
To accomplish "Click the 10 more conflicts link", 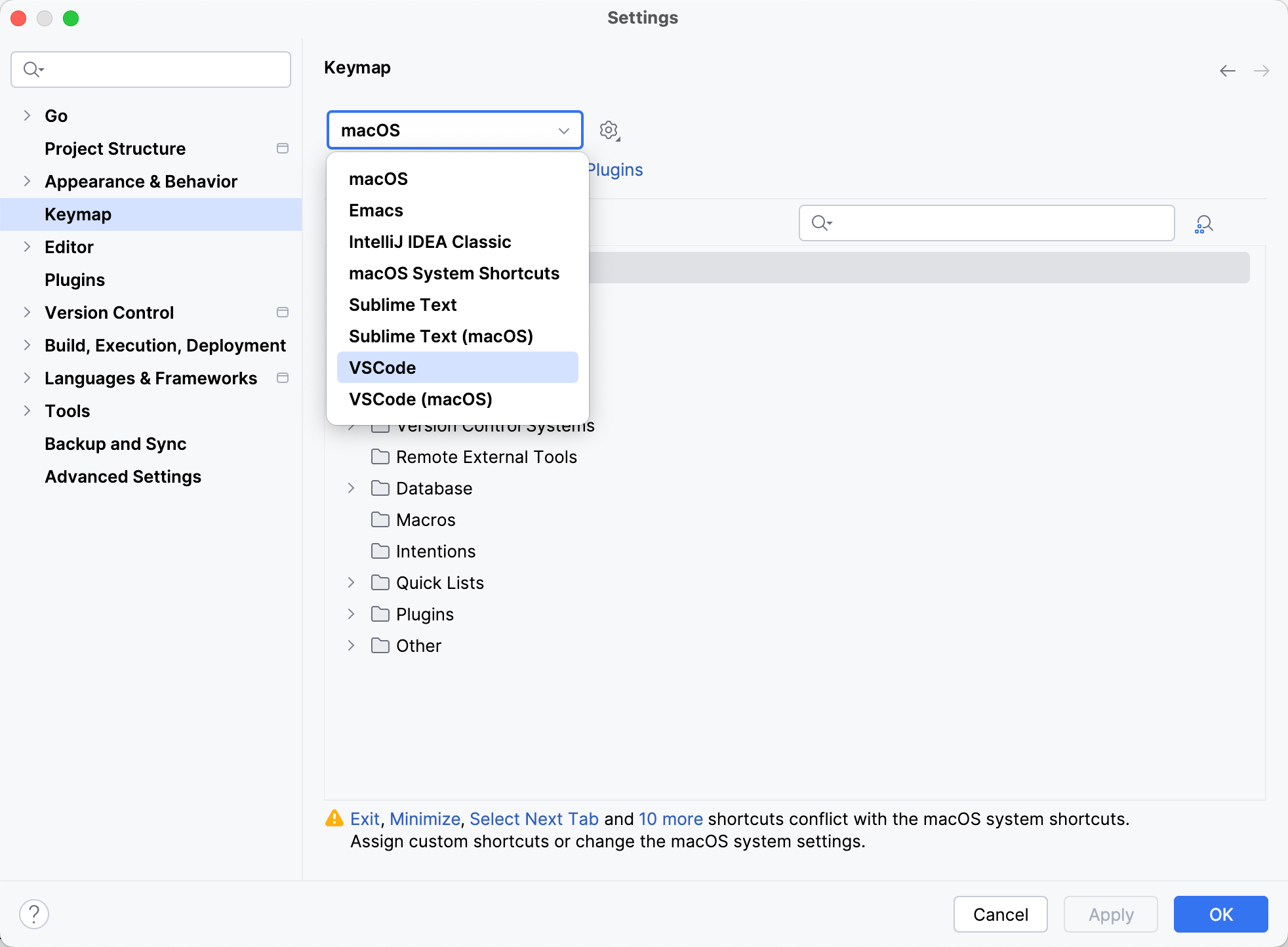I will coord(670,818).
